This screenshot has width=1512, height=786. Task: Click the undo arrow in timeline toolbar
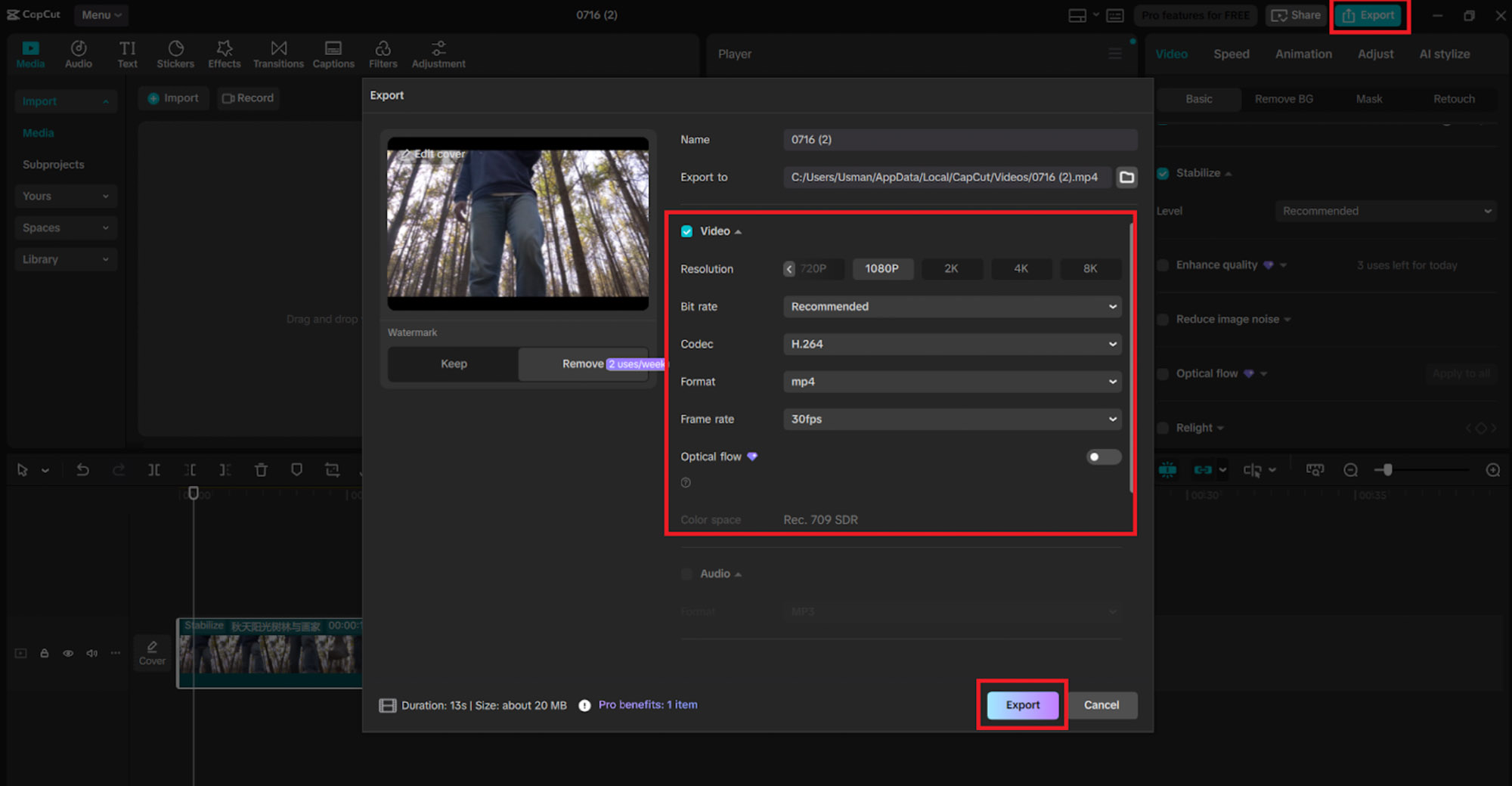(82, 470)
